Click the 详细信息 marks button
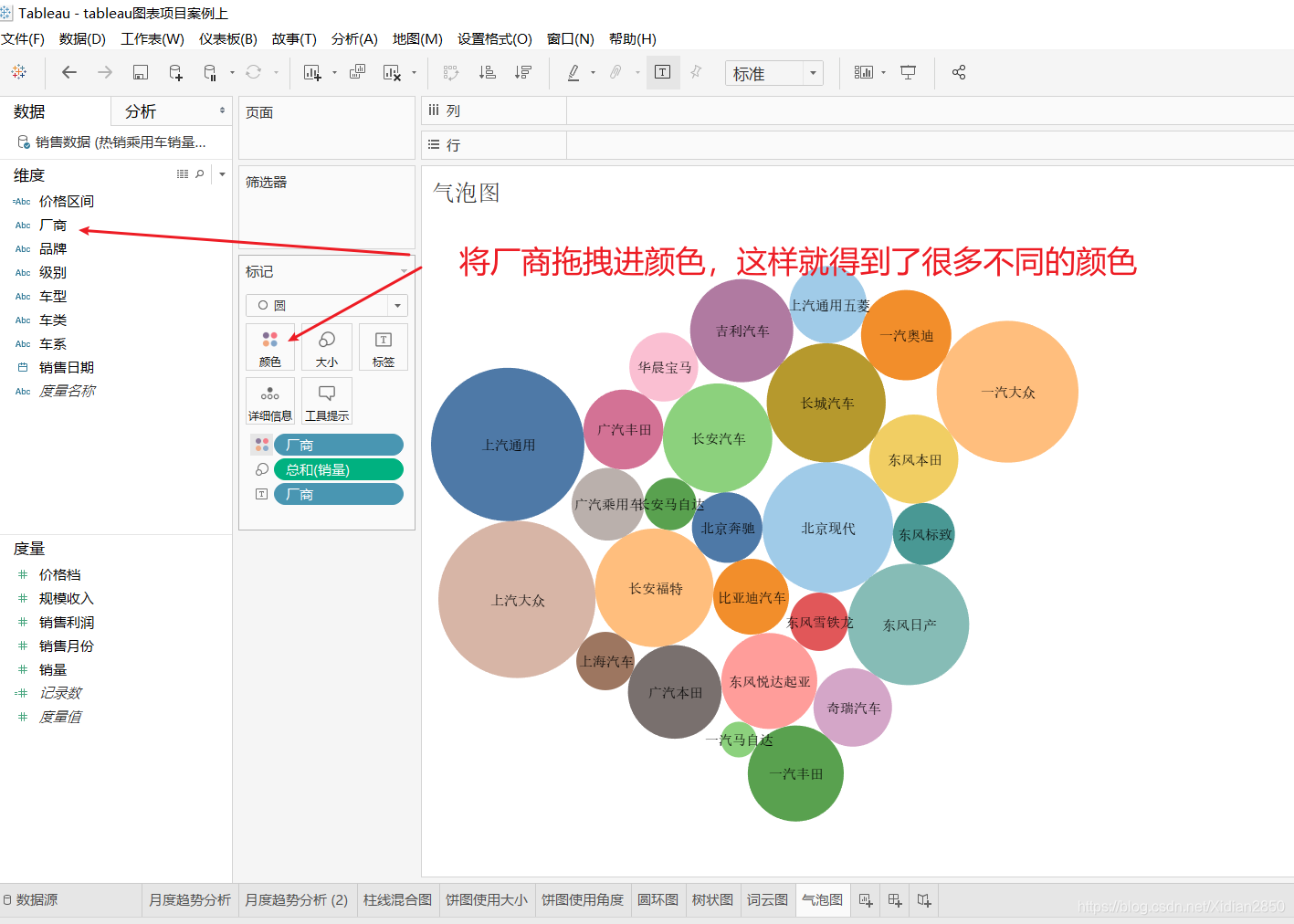 click(270, 401)
